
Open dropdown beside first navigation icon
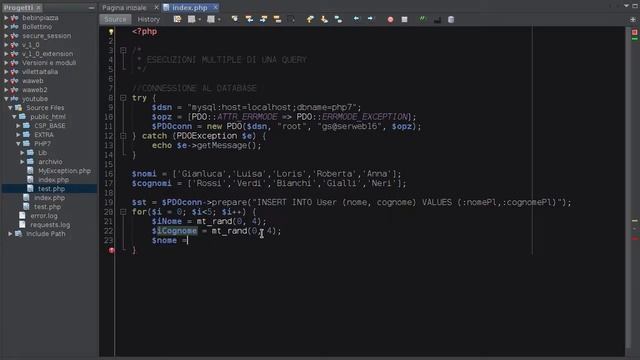pyautogui.click(x=199, y=19)
